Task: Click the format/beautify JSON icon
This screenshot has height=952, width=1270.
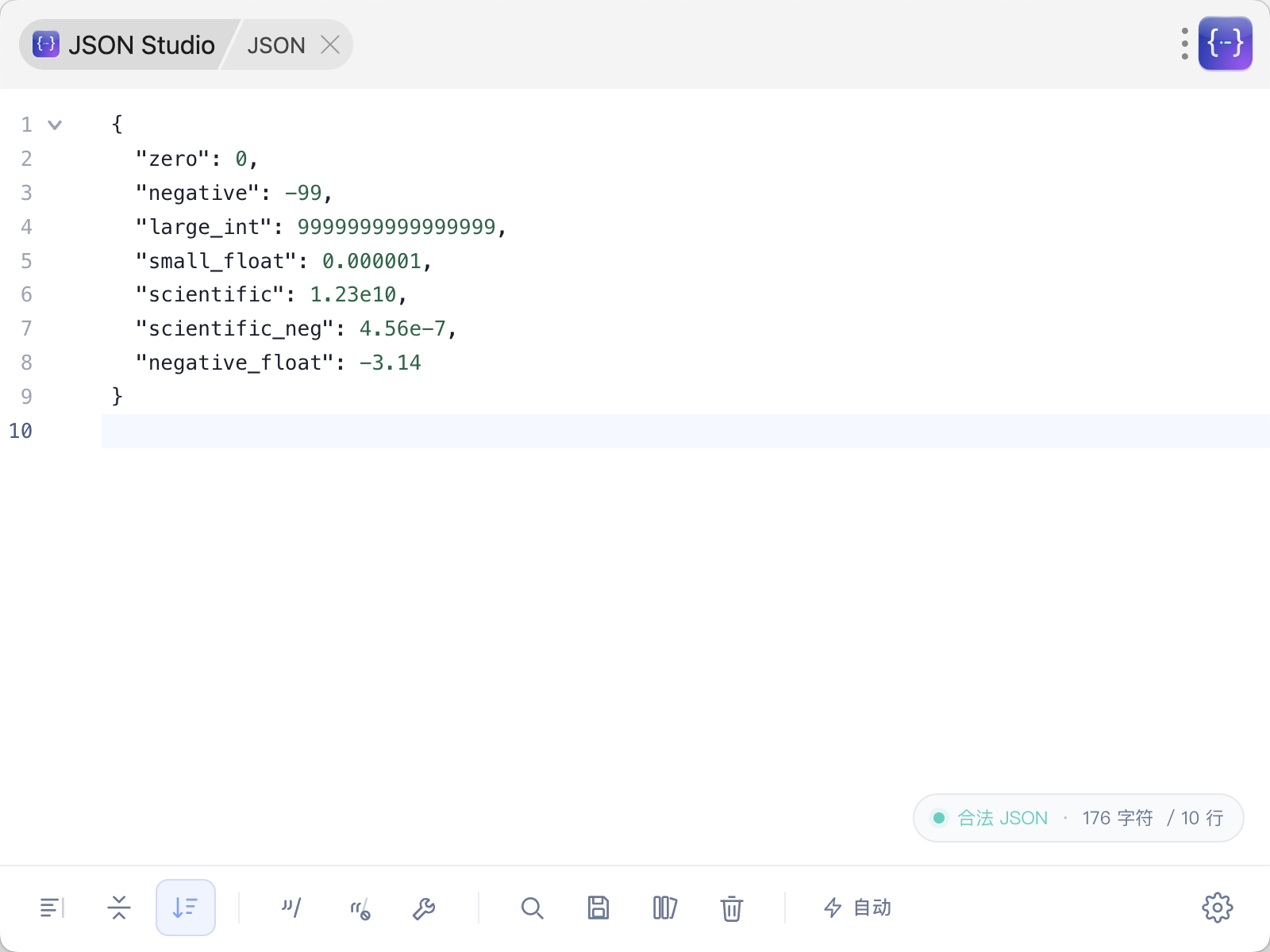Action: tap(52, 908)
